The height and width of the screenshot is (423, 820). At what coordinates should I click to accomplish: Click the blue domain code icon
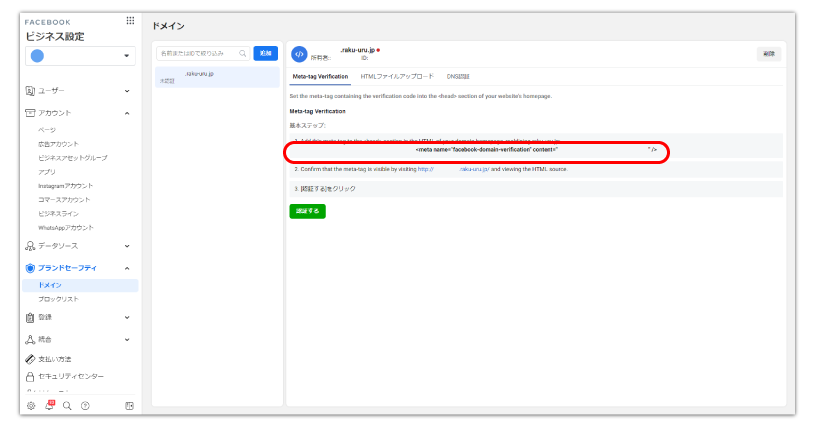coord(299,54)
